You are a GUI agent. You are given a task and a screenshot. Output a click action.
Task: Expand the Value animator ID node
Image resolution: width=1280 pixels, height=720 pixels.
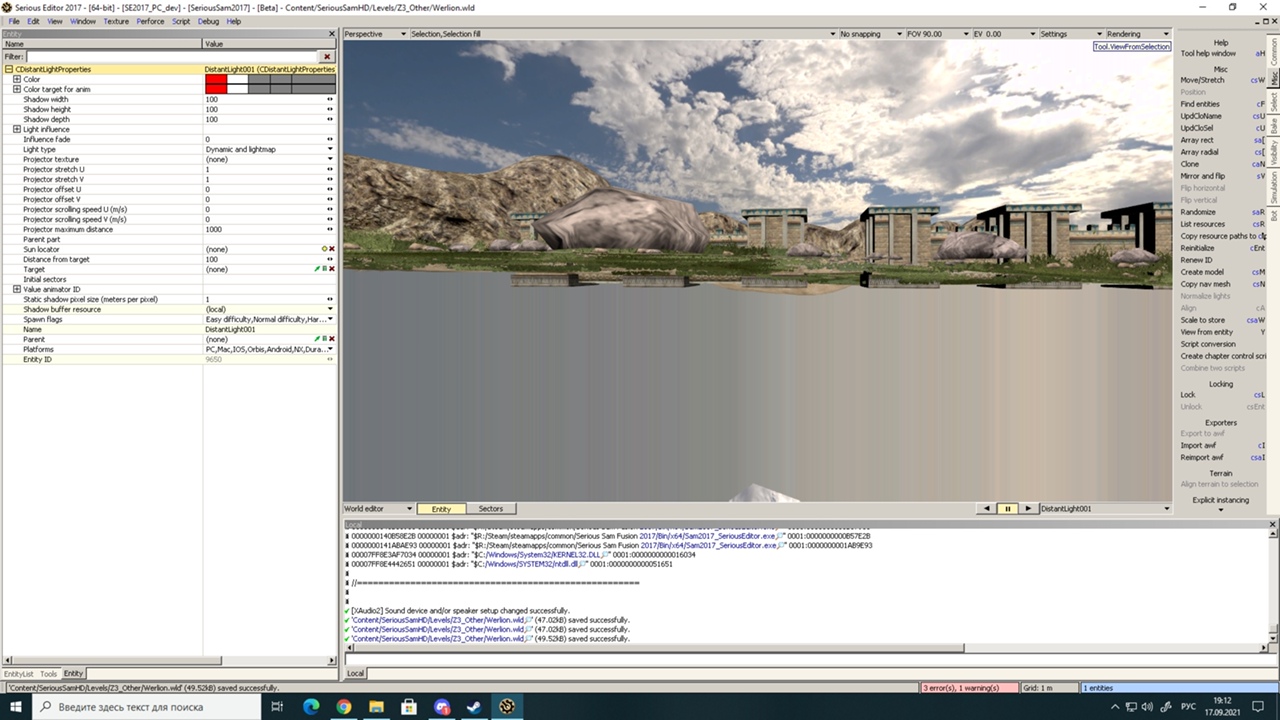click(x=17, y=289)
